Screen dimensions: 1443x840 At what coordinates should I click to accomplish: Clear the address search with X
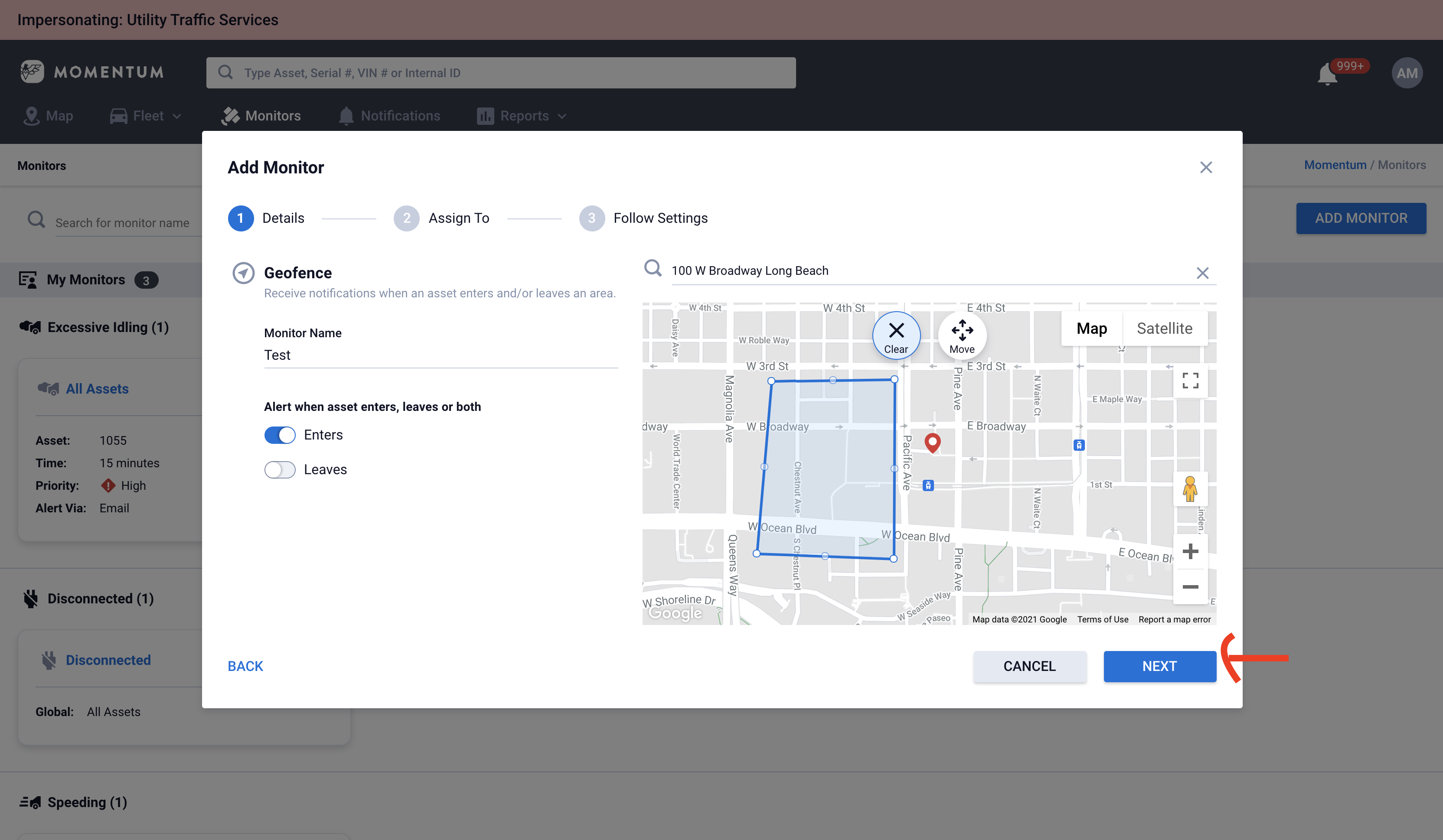(x=1202, y=273)
